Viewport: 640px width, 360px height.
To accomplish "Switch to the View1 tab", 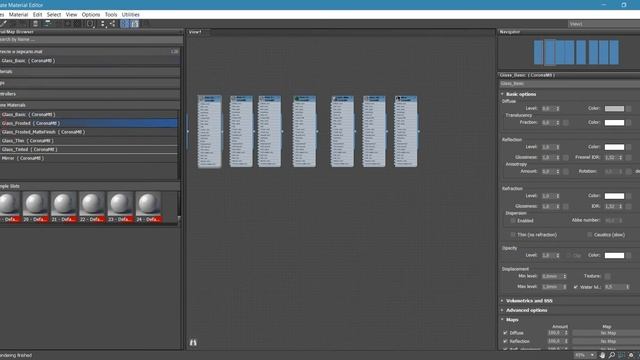I will point(196,32).
